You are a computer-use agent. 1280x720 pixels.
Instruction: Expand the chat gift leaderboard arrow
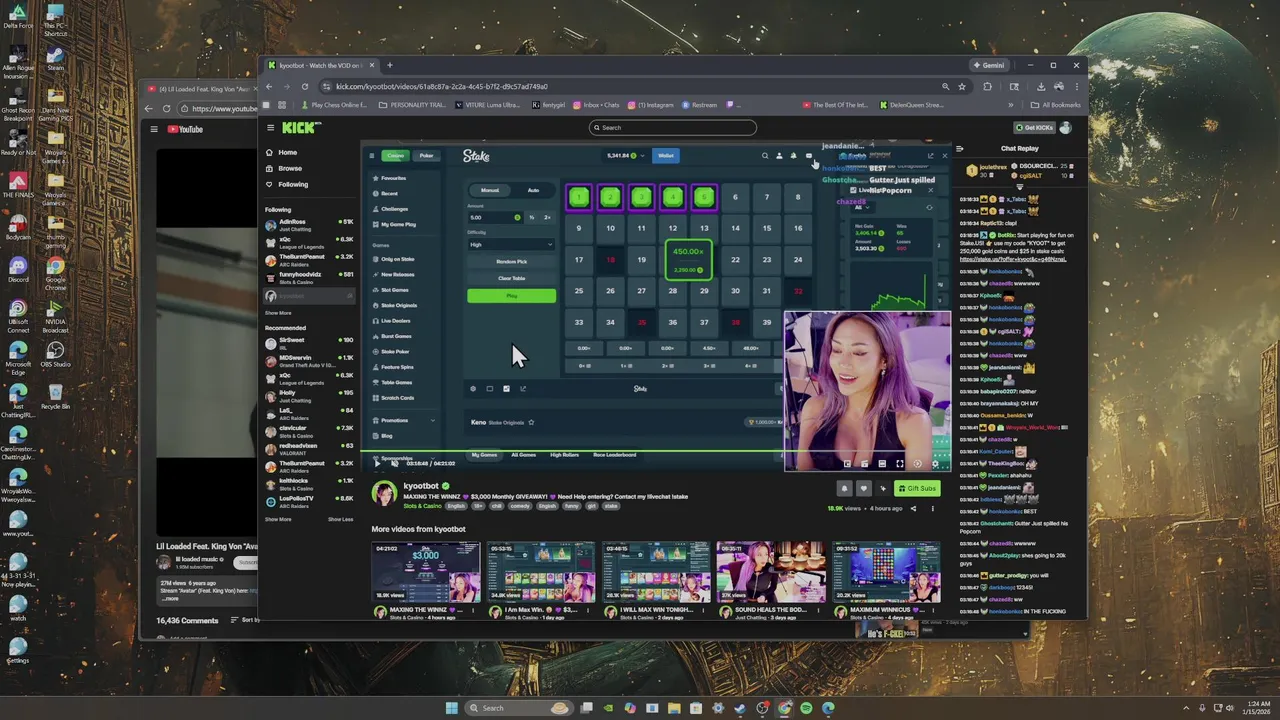(1020, 187)
